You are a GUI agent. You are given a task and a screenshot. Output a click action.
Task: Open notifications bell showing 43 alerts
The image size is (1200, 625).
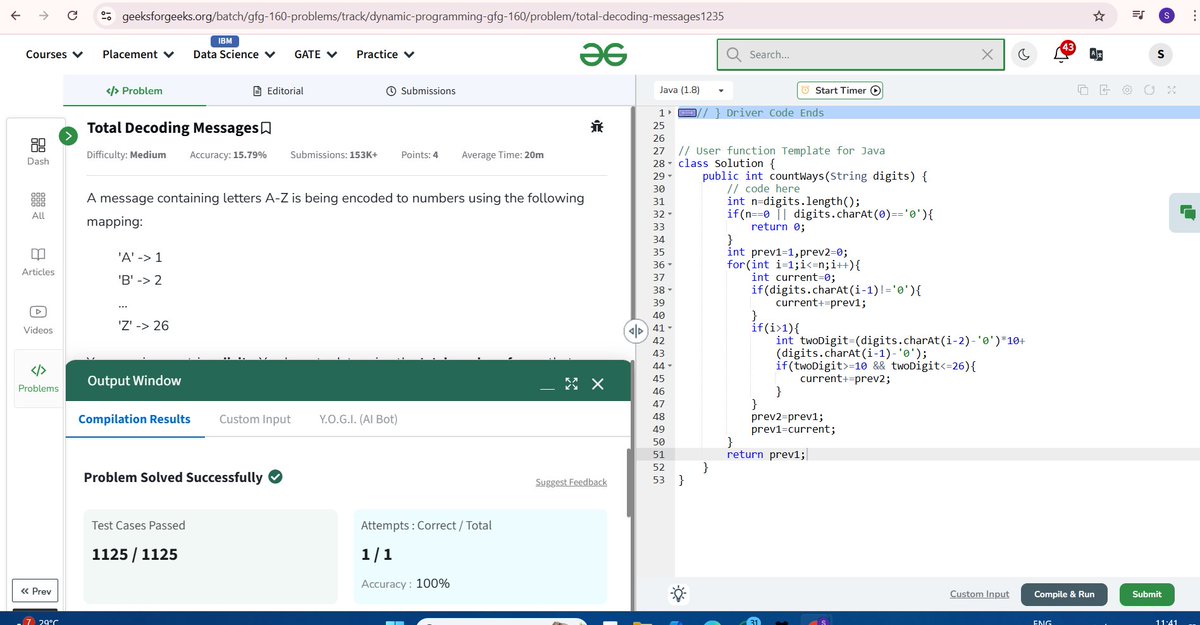pyautogui.click(x=1060, y=54)
